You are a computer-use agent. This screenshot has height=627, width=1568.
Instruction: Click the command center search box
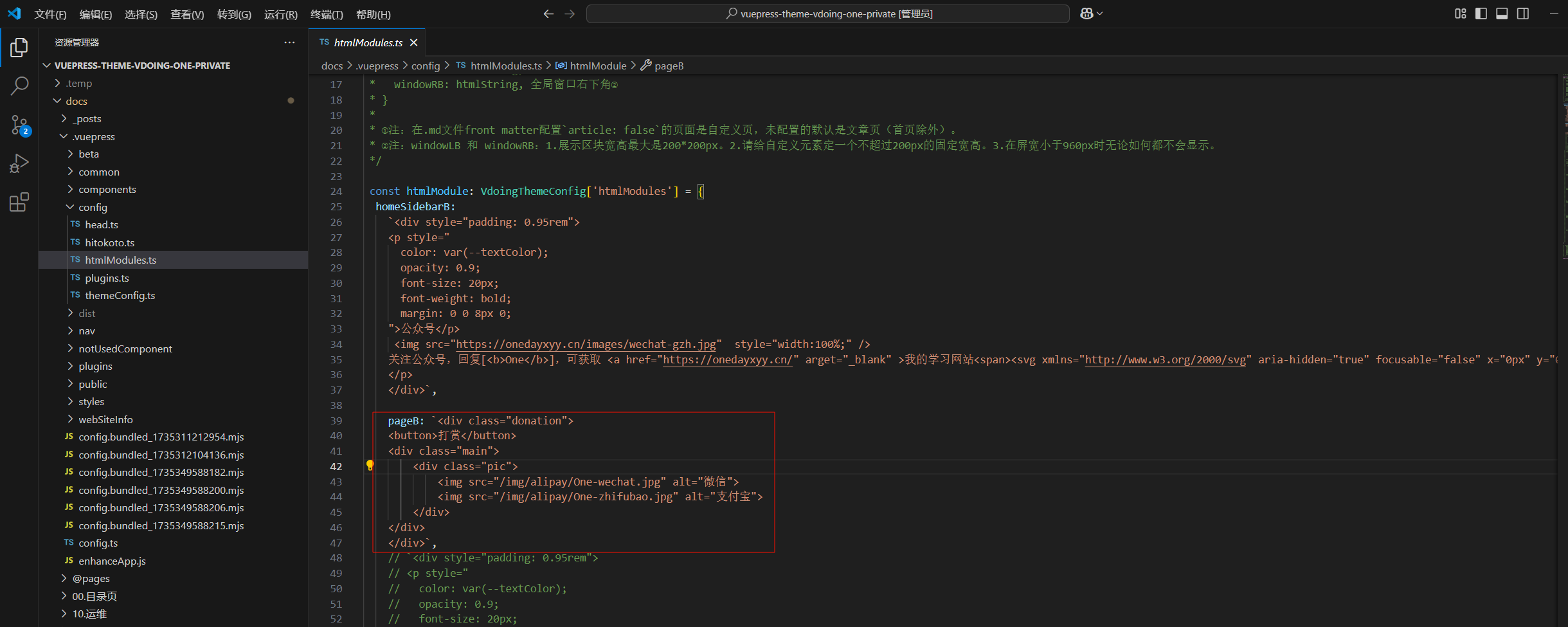click(828, 14)
